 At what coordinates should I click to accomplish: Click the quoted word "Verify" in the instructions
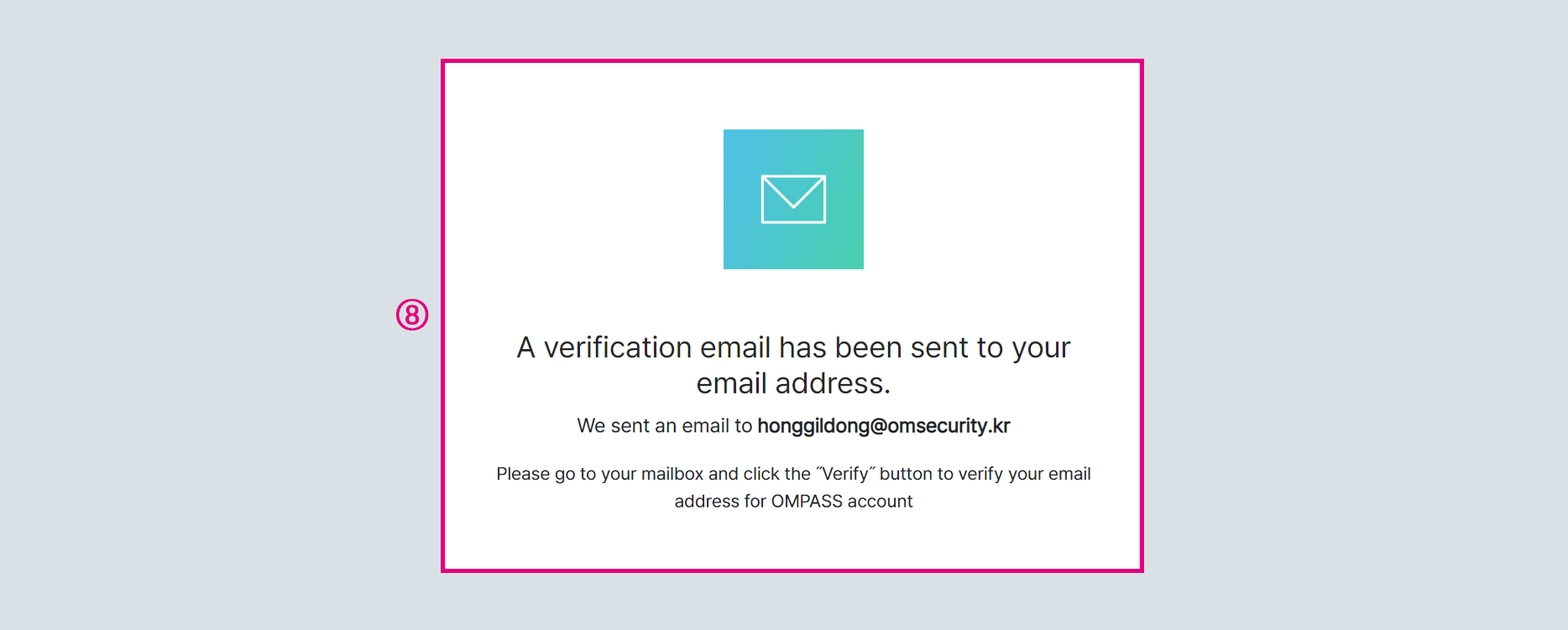pyautogui.click(x=845, y=474)
